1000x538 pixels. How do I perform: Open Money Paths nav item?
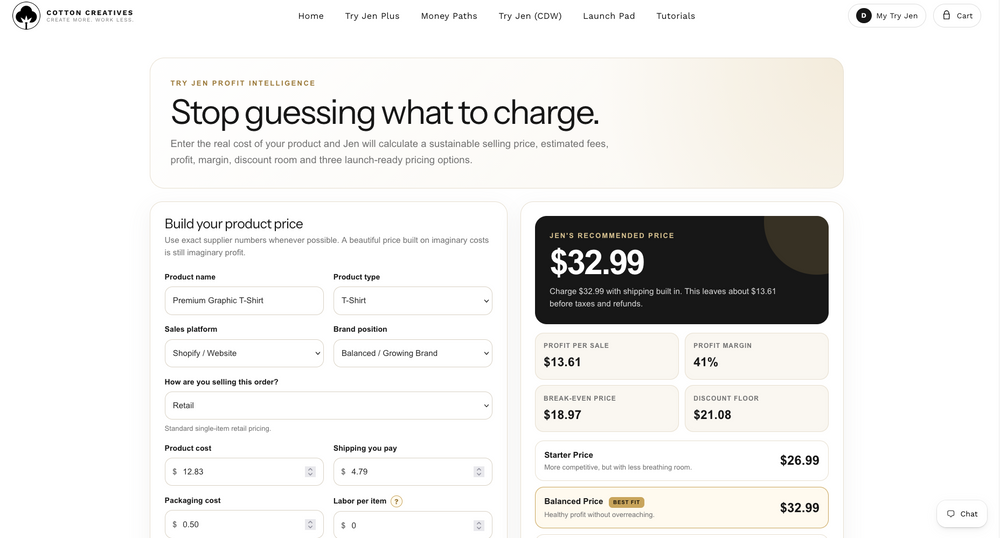(449, 16)
